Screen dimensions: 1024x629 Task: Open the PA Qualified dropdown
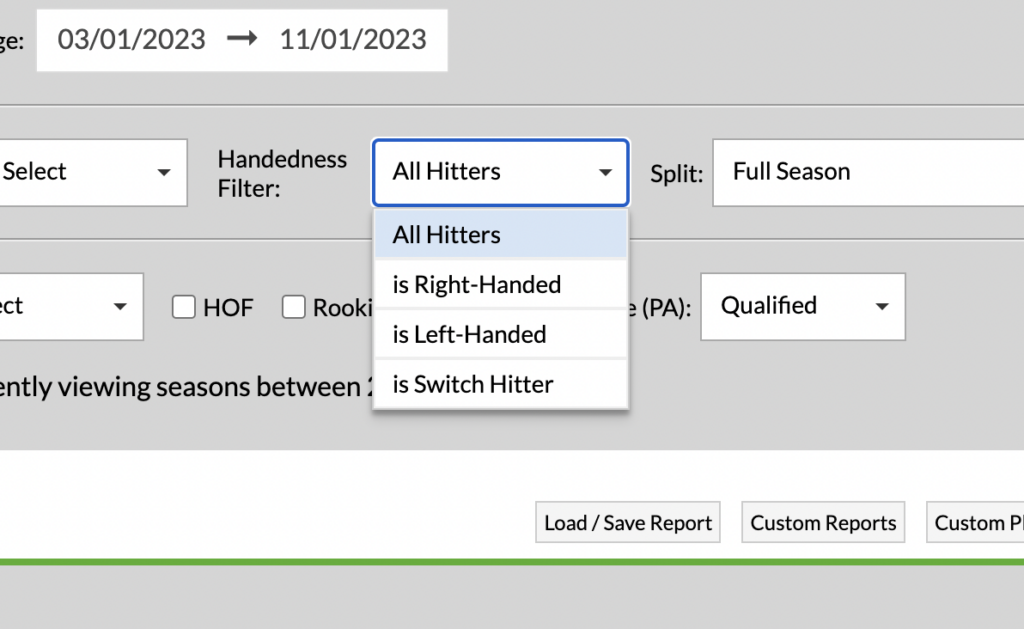pyautogui.click(x=803, y=307)
